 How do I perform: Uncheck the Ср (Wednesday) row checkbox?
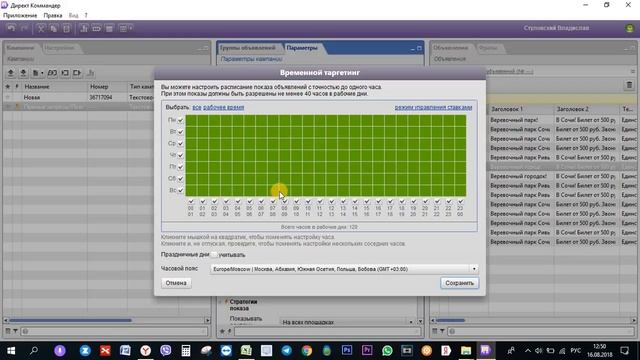[180, 144]
